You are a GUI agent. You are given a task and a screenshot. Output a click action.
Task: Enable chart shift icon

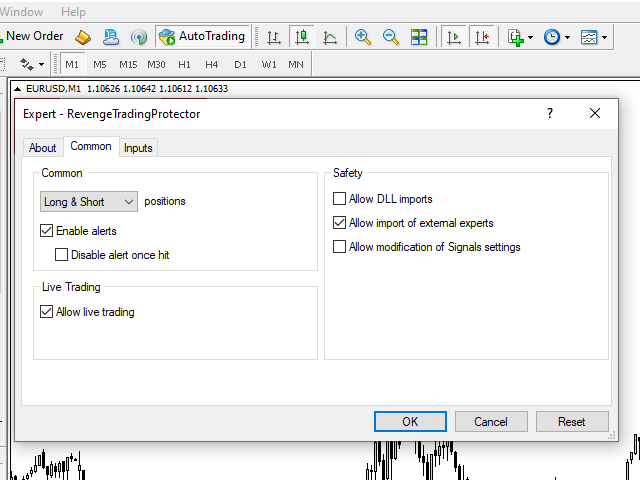tap(482, 37)
